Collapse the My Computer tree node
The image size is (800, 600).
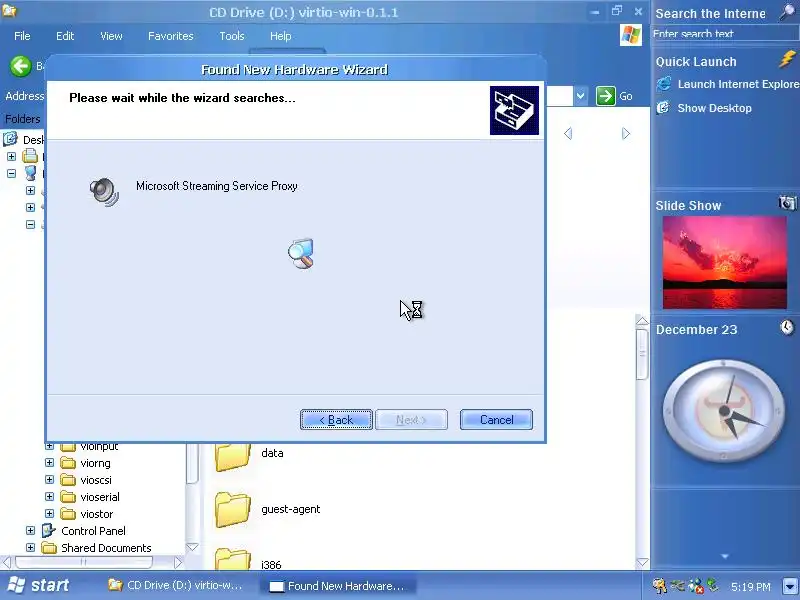(x=11, y=173)
